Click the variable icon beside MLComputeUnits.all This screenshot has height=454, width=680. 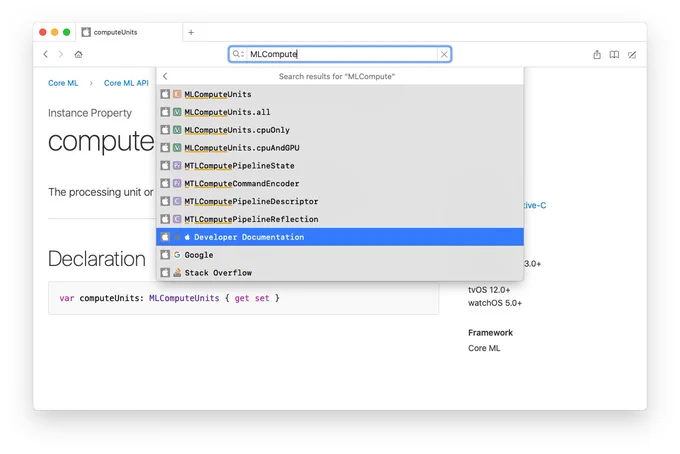177,112
